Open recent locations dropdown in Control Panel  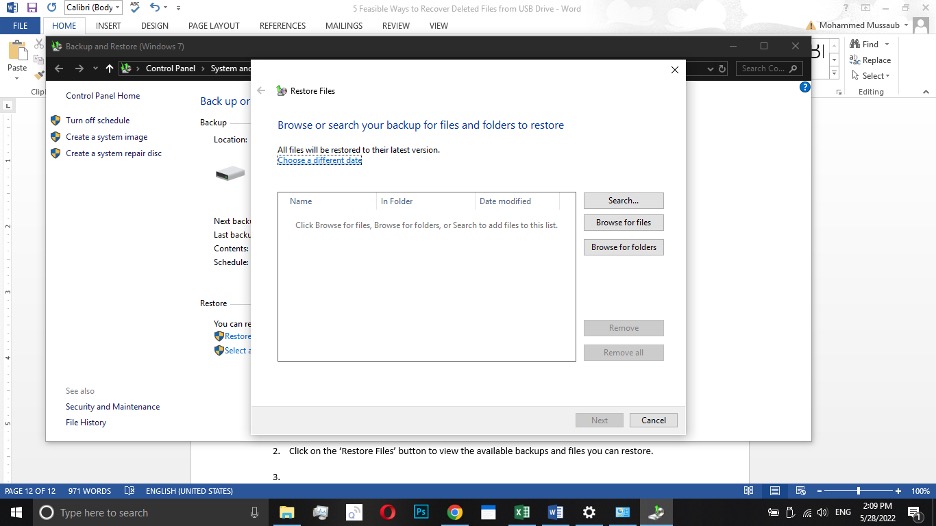coord(95,69)
